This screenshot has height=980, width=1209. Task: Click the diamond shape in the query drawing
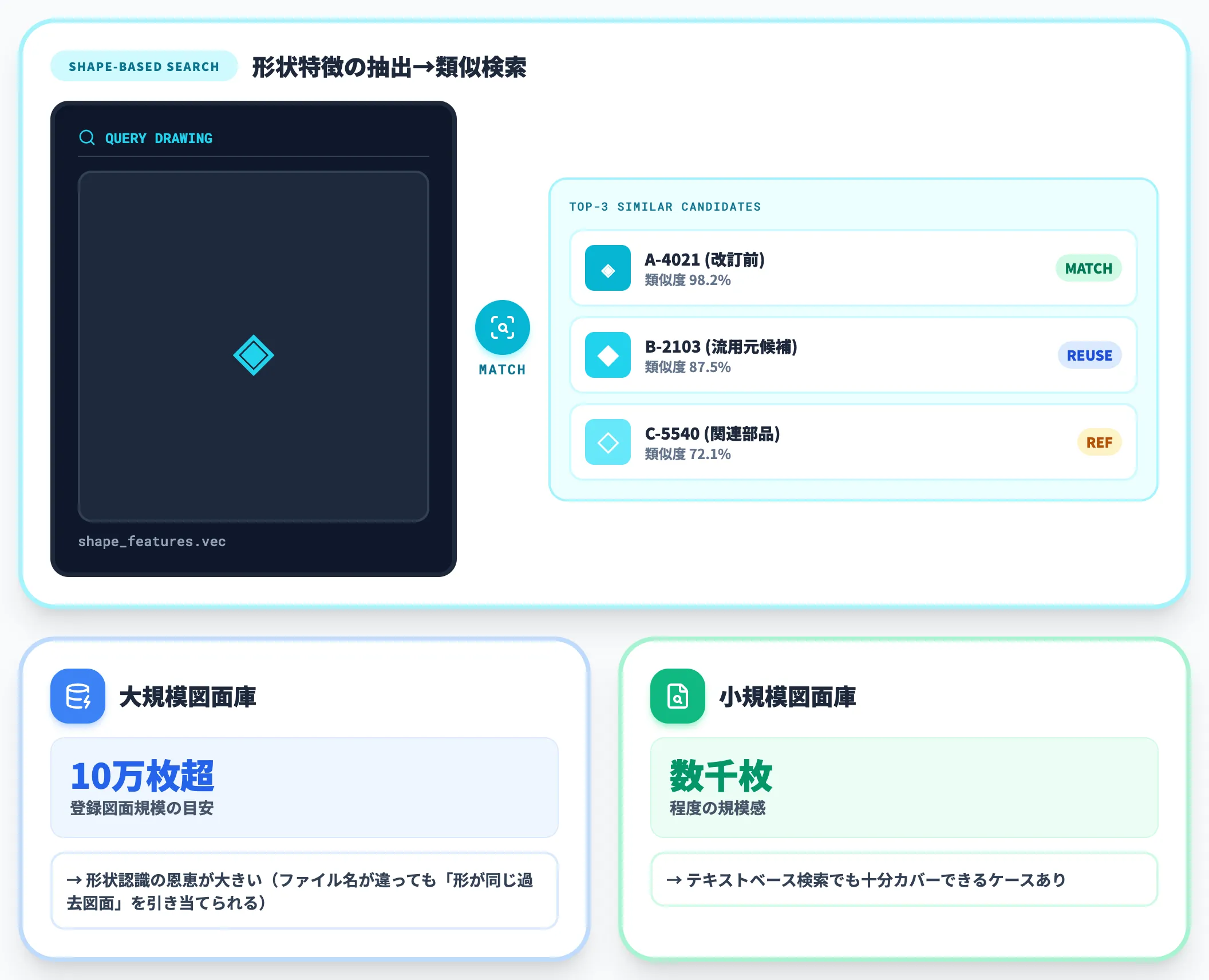pyautogui.click(x=254, y=355)
